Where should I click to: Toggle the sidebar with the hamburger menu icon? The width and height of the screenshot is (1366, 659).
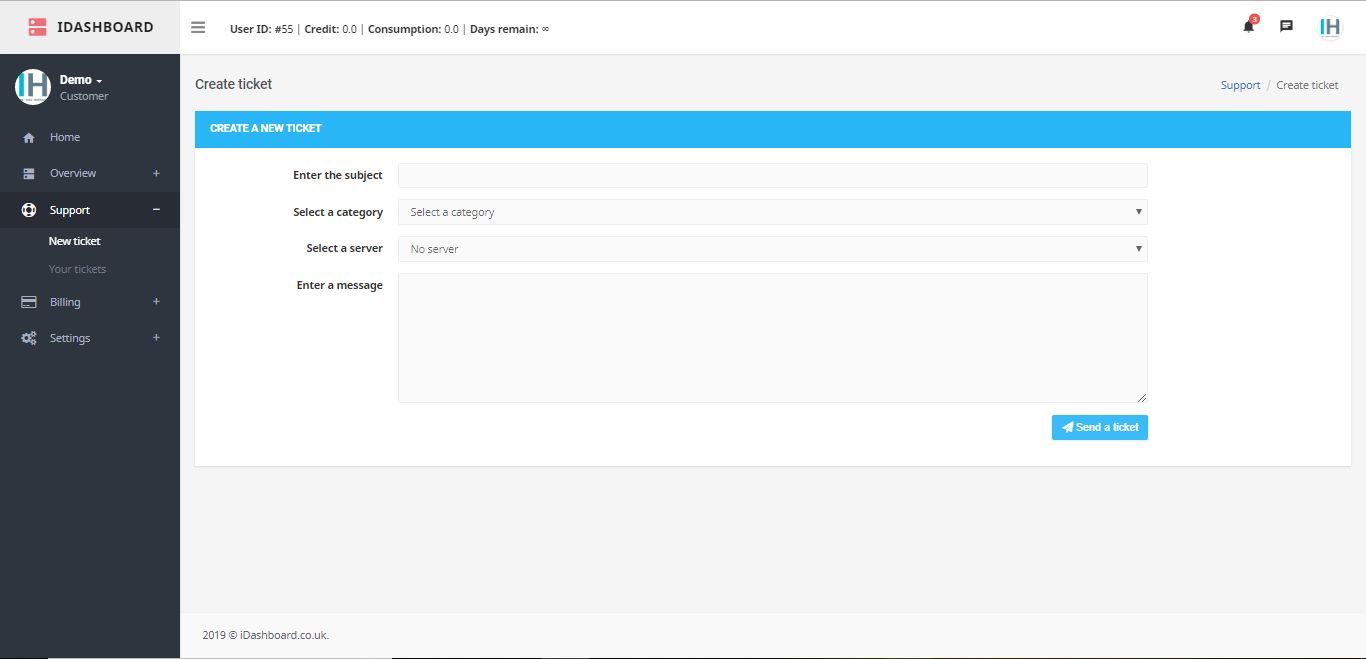[198, 28]
